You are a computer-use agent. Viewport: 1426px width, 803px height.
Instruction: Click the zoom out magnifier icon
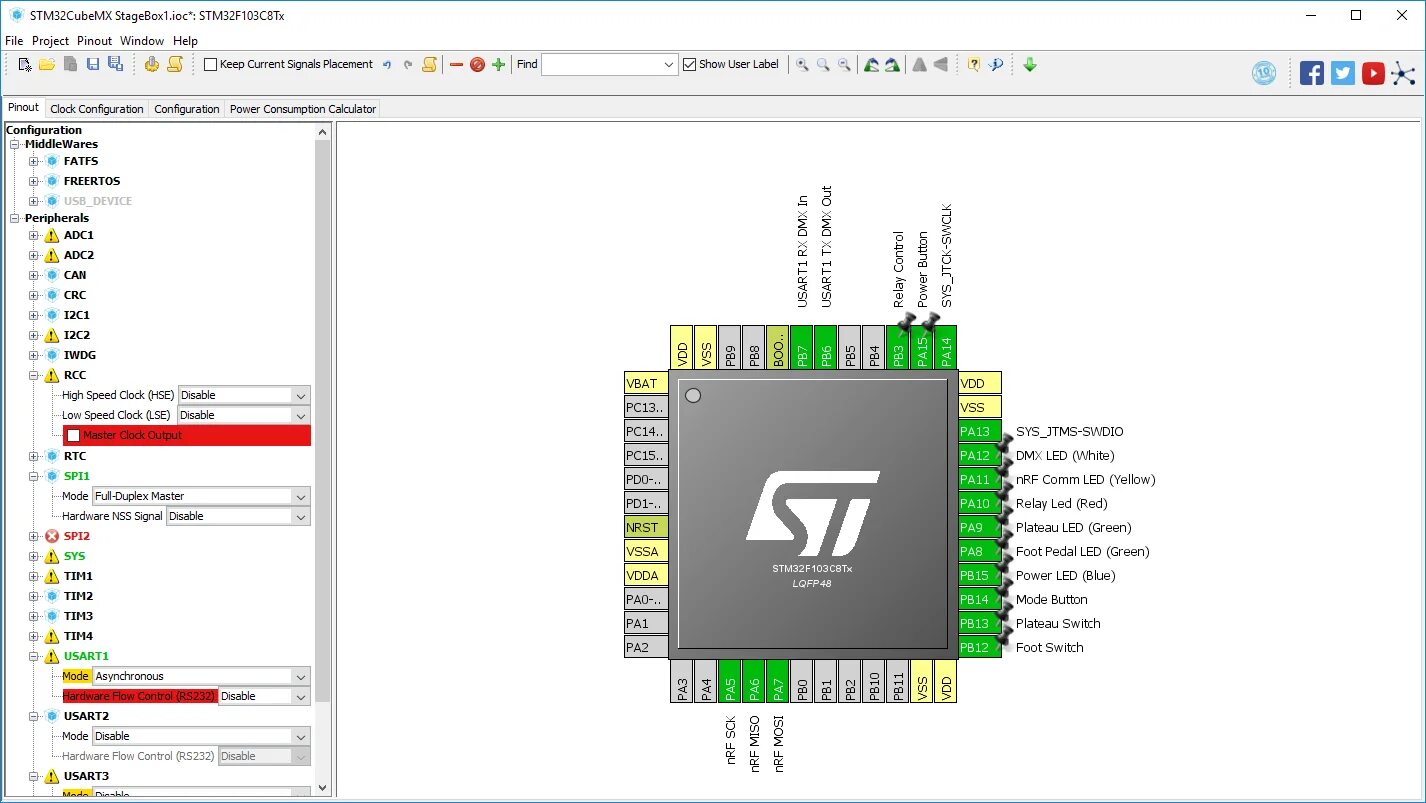[844, 64]
